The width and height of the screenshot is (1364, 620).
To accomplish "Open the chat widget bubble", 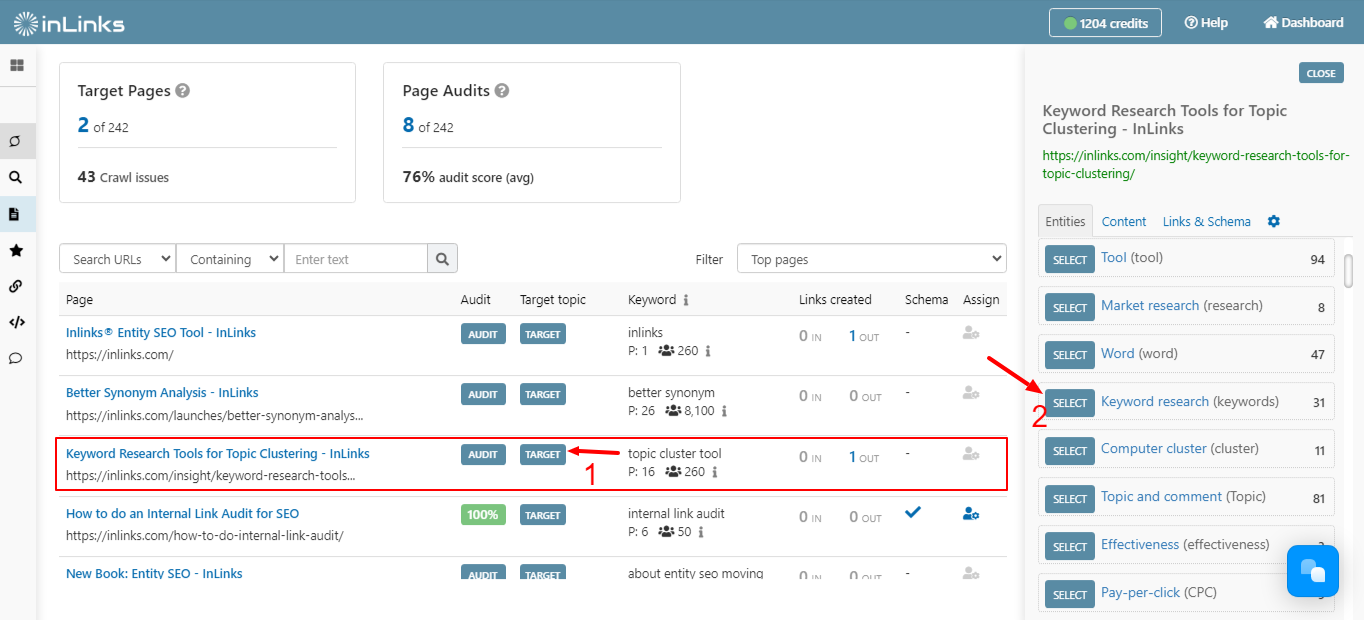I will pyautogui.click(x=1313, y=571).
